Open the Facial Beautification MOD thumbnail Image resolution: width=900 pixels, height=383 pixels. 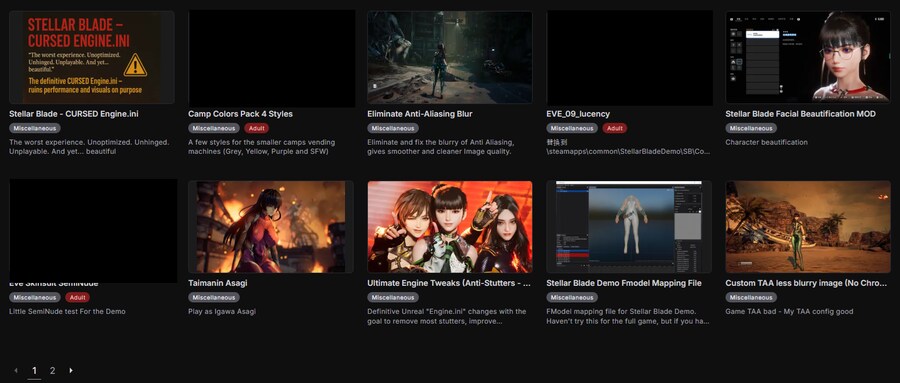[808, 57]
